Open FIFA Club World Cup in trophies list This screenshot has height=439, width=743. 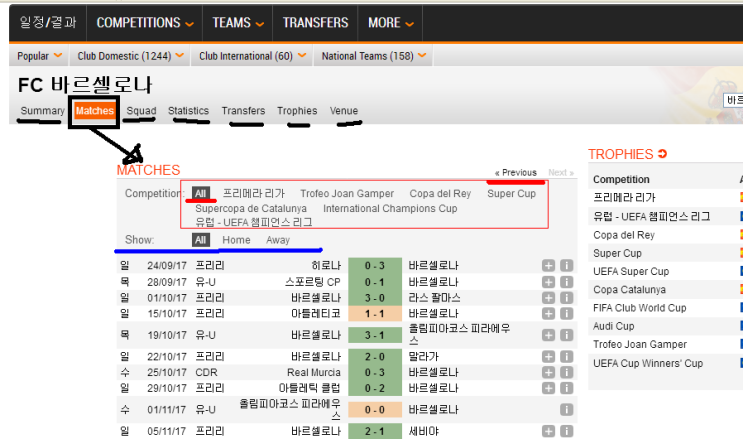tap(639, 308)
